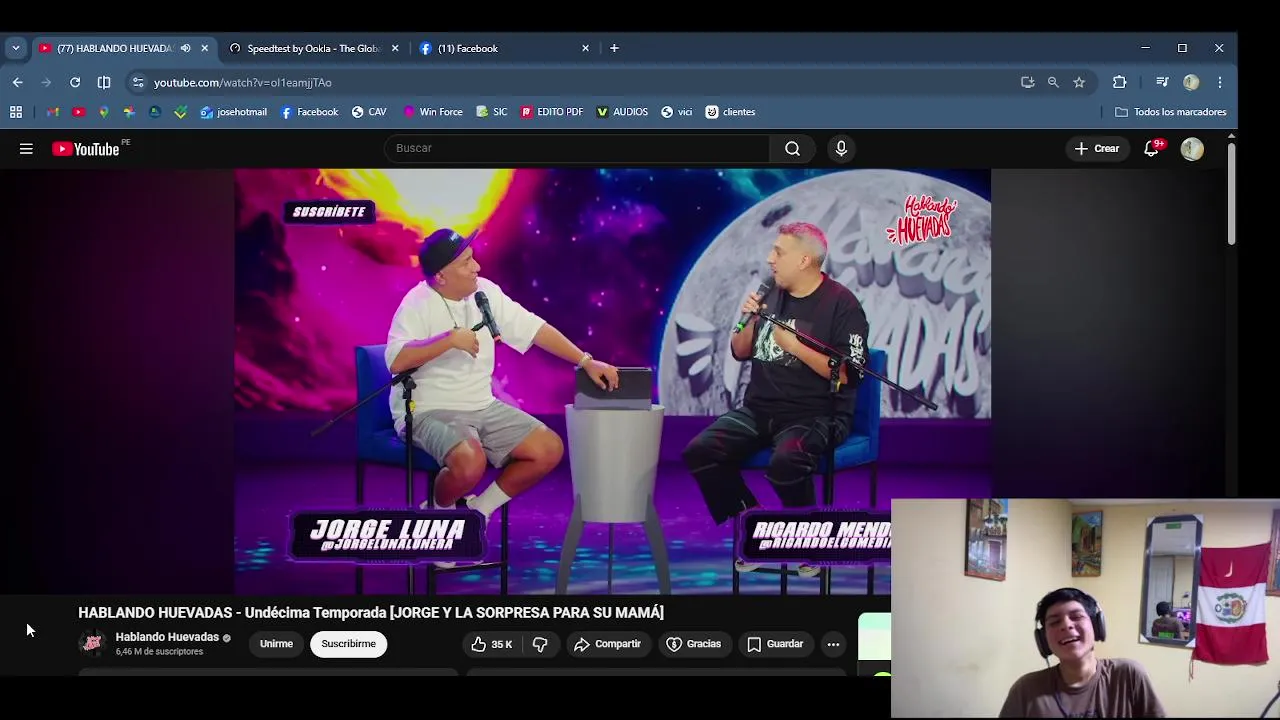Viewport: 1280px width, 720px height.
Task: Click the Crear create button
Action: coord(1096,149)
